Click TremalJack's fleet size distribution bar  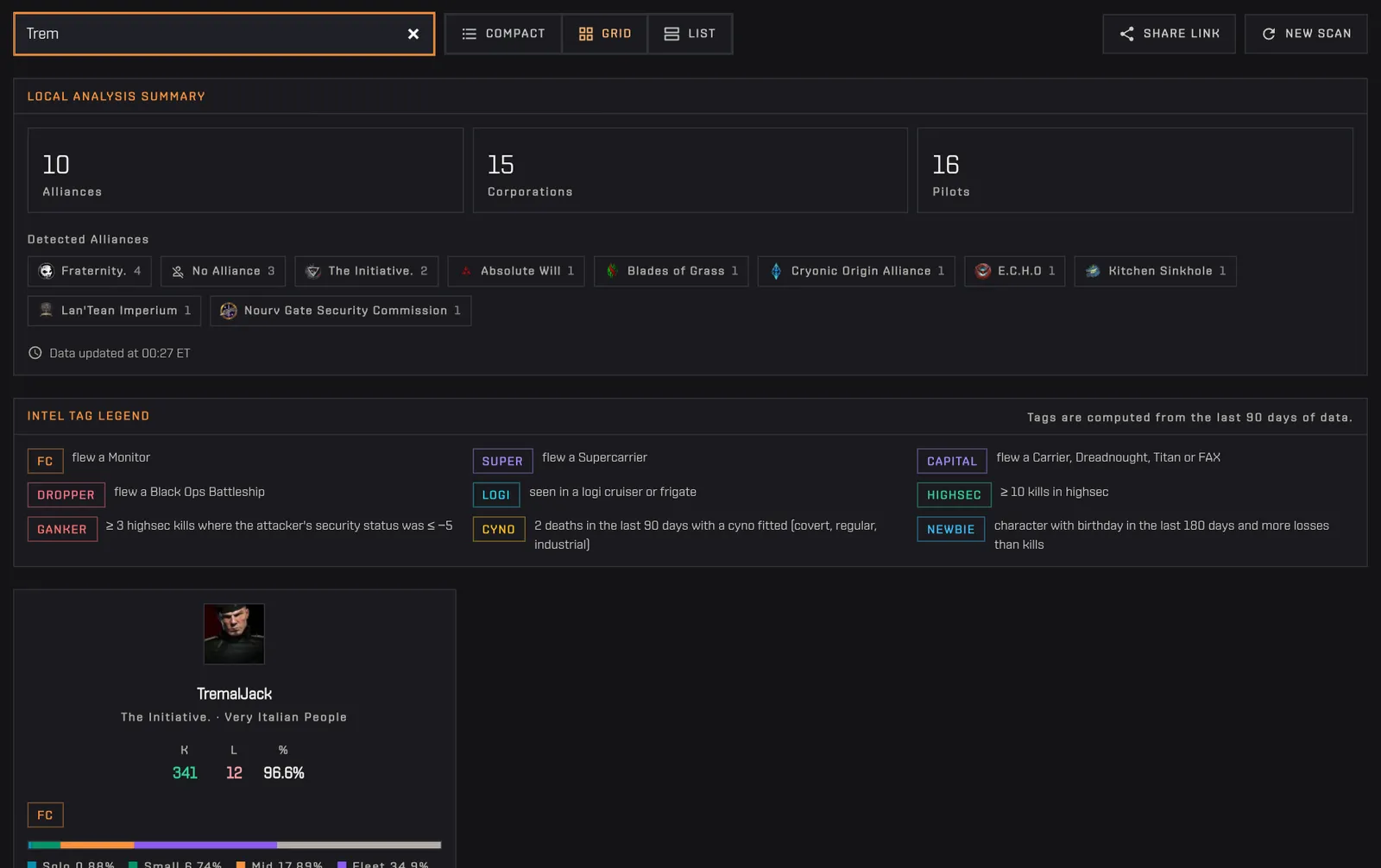235,845
